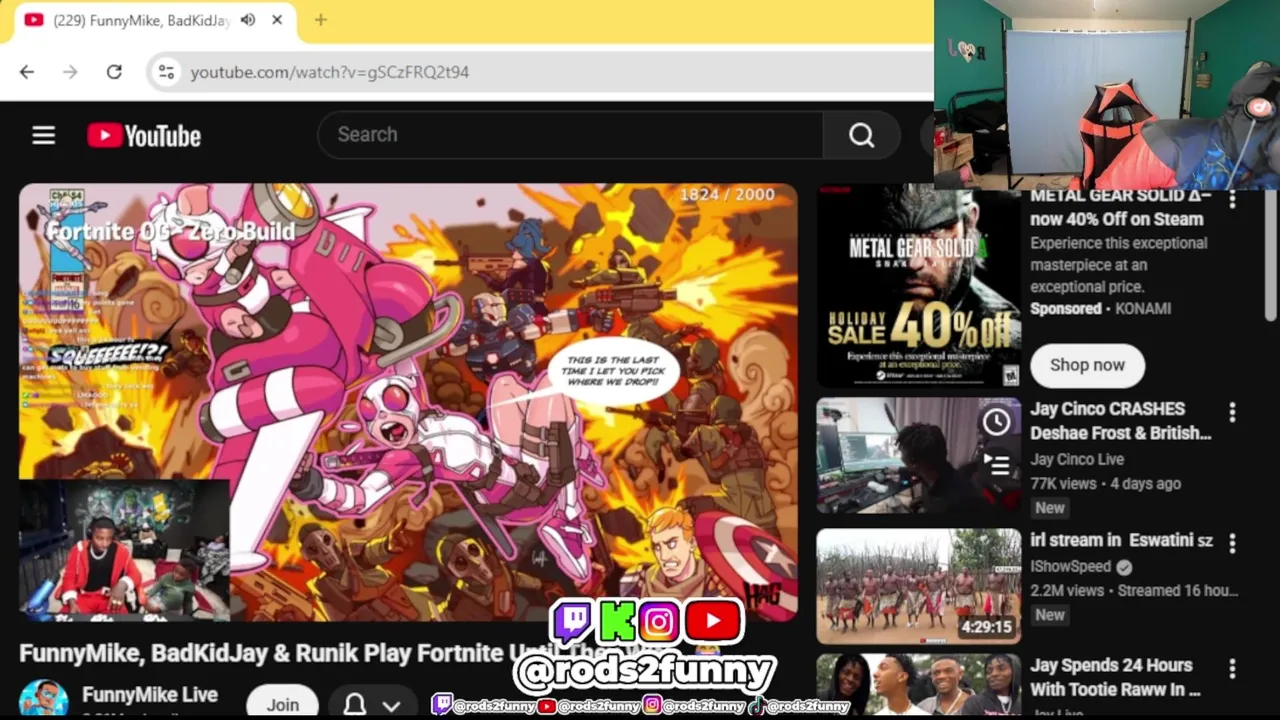Click the browser forward arrow
The width and height of the screenshot is (1280, 720).
pyautogui.click(x=70, y=72)
